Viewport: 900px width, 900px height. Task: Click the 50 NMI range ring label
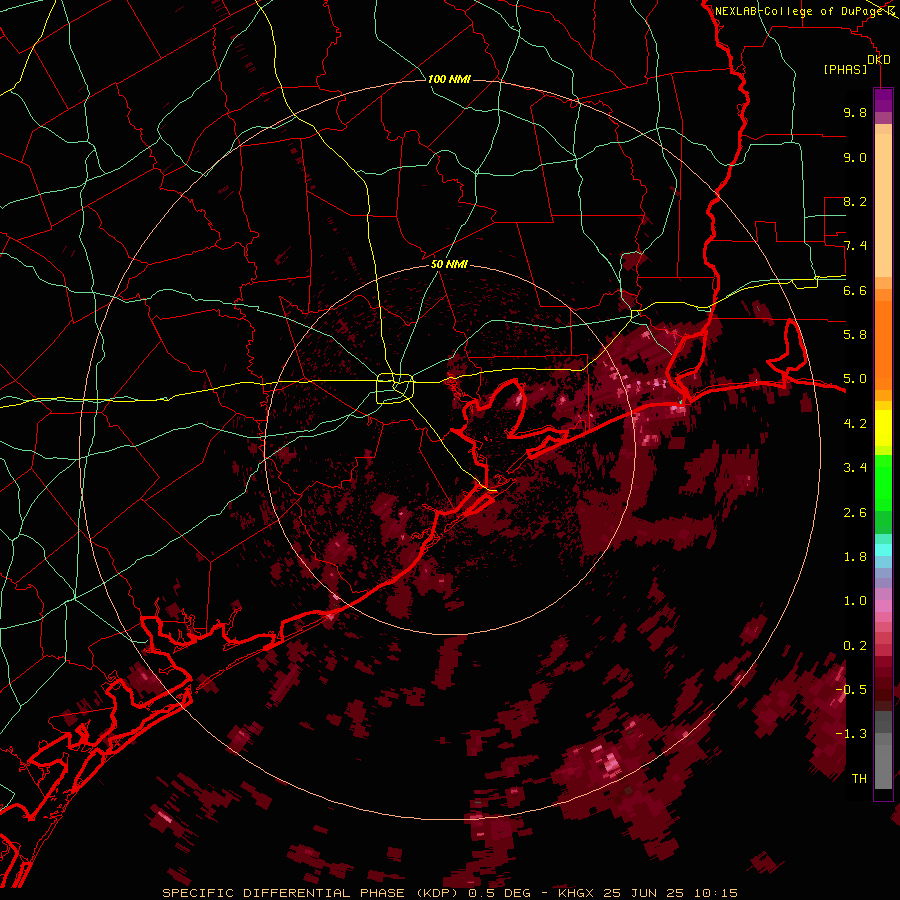pos(449,264)
